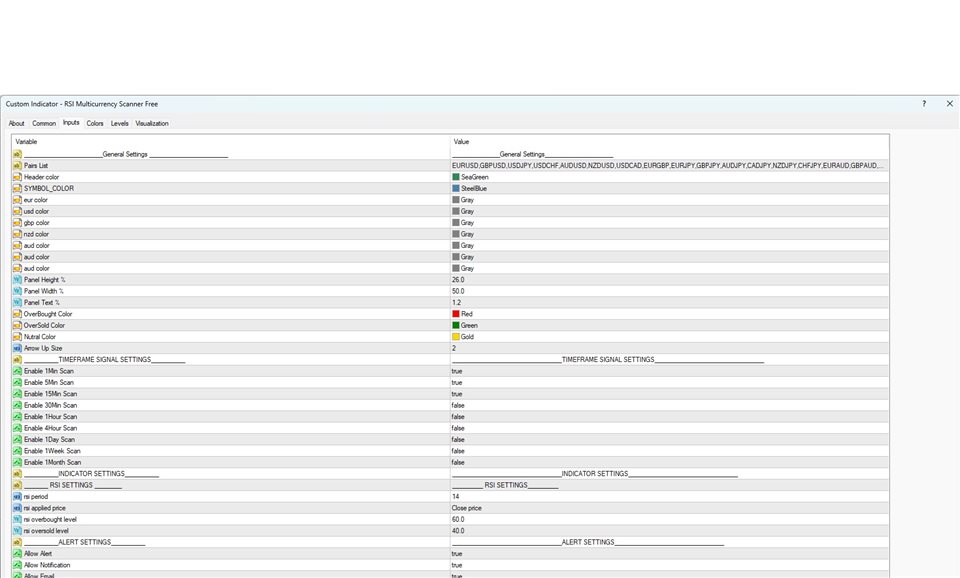Click the integer icon beside Arrow Up Size
The height and width of the screenshot is (578, 960).
coord(17,348)
